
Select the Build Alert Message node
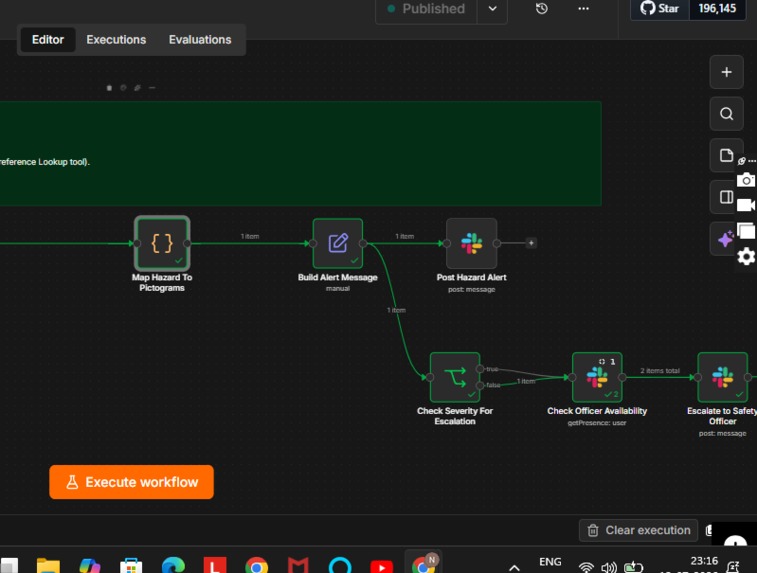click(337, 243)
